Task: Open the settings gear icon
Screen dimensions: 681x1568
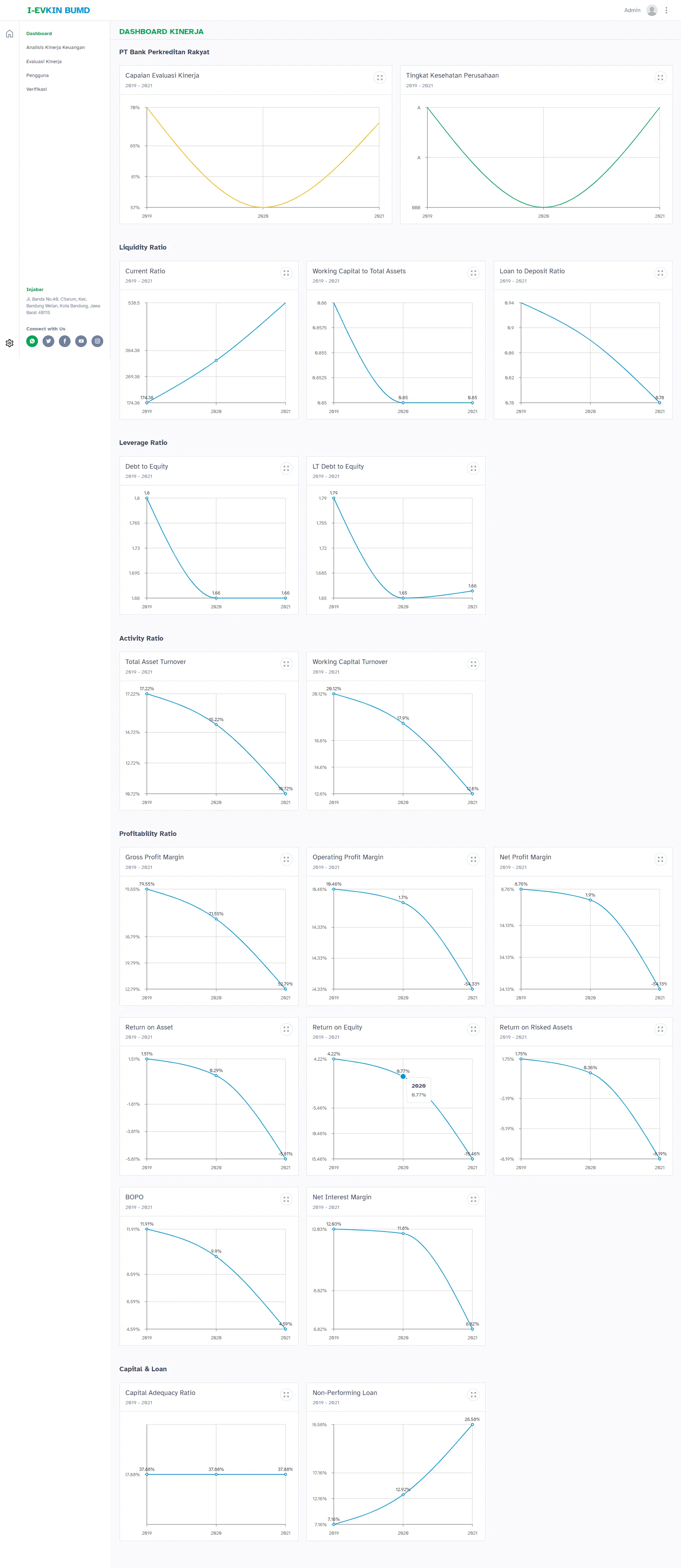Action: click(9, 343)
